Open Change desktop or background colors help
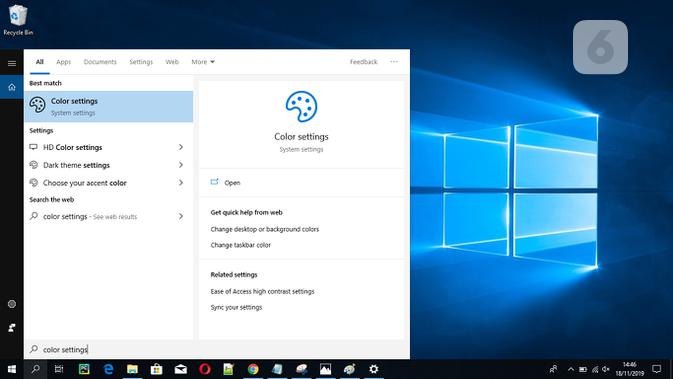673x379 pixels. [x=265, y=229]
